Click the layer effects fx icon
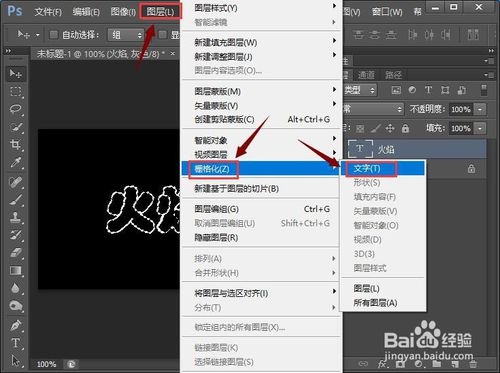The image size is (500, 373). pyautogui.click(x=383, y=364)
